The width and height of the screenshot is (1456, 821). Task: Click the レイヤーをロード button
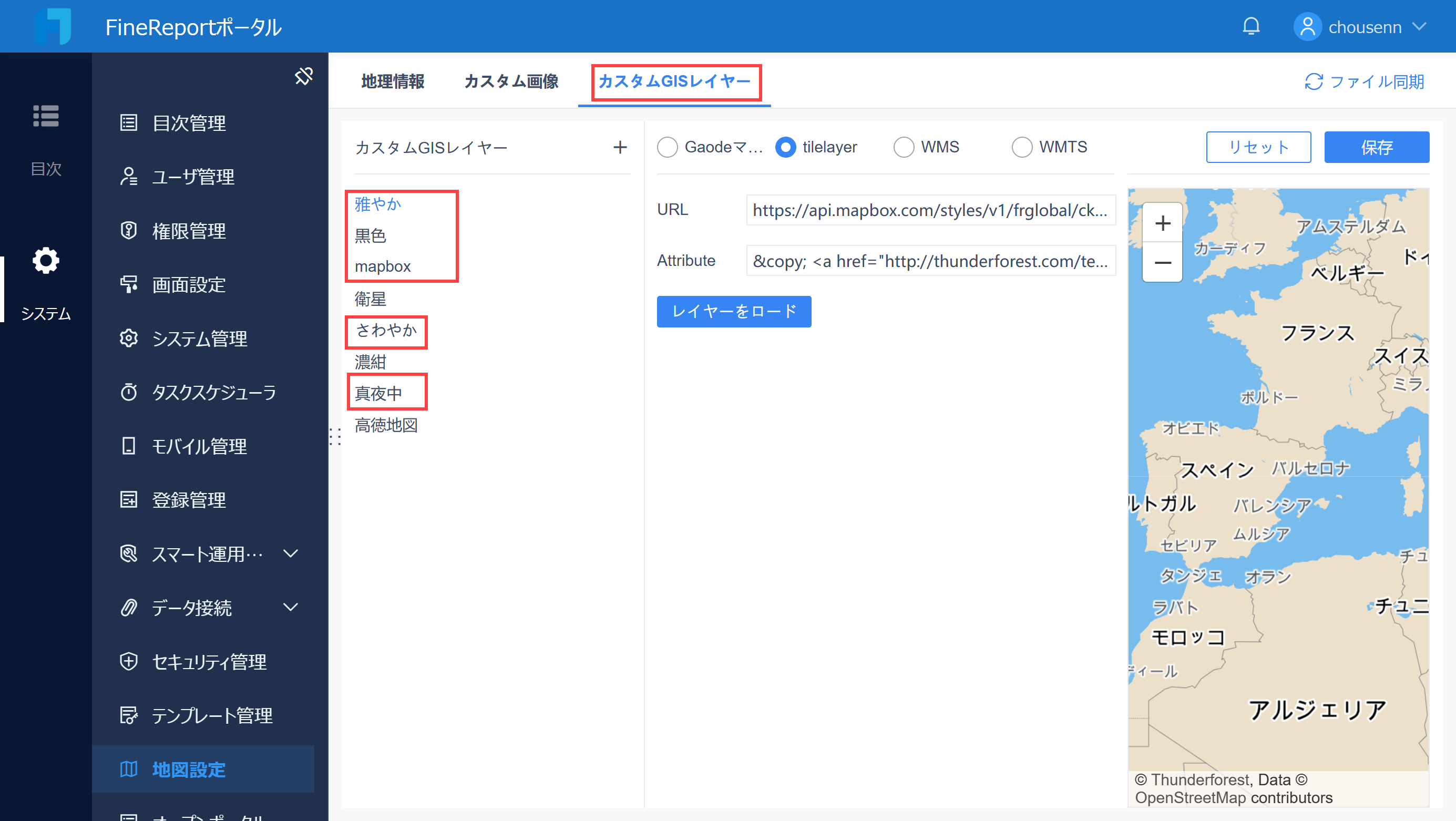tap(733, 311)
